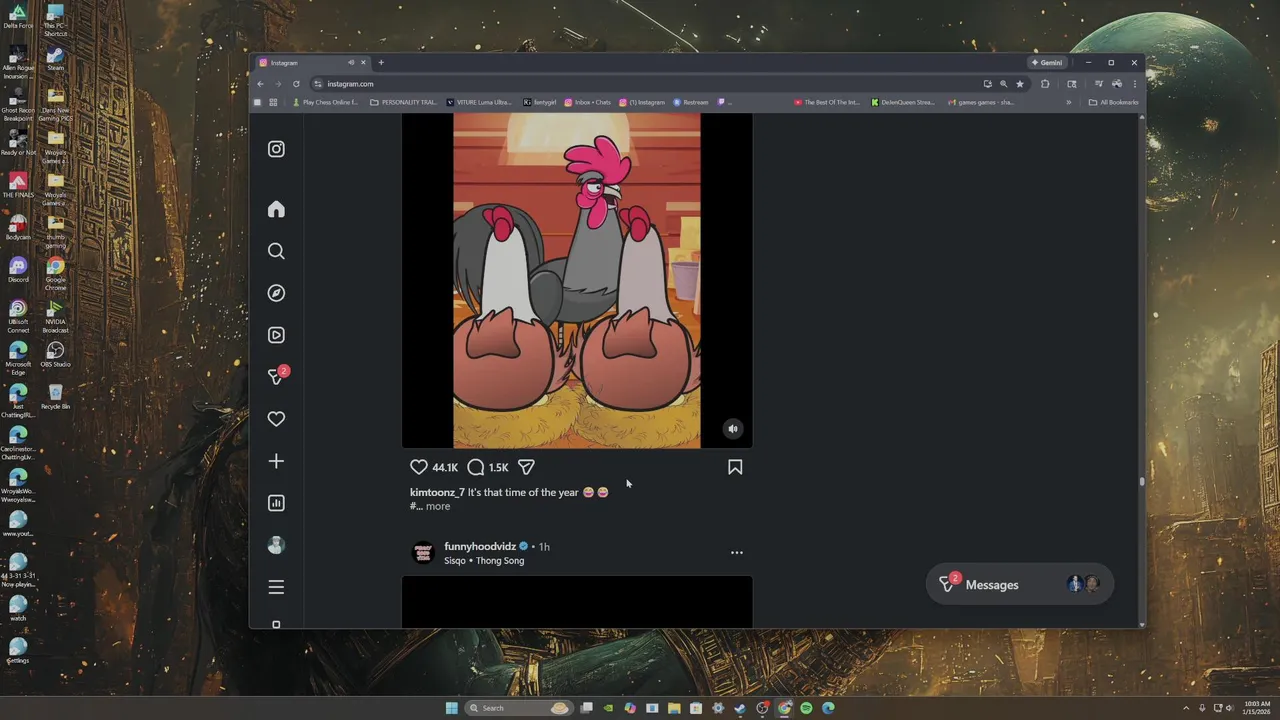
Task: Open Windows Start menu
Action: point(451,708)
